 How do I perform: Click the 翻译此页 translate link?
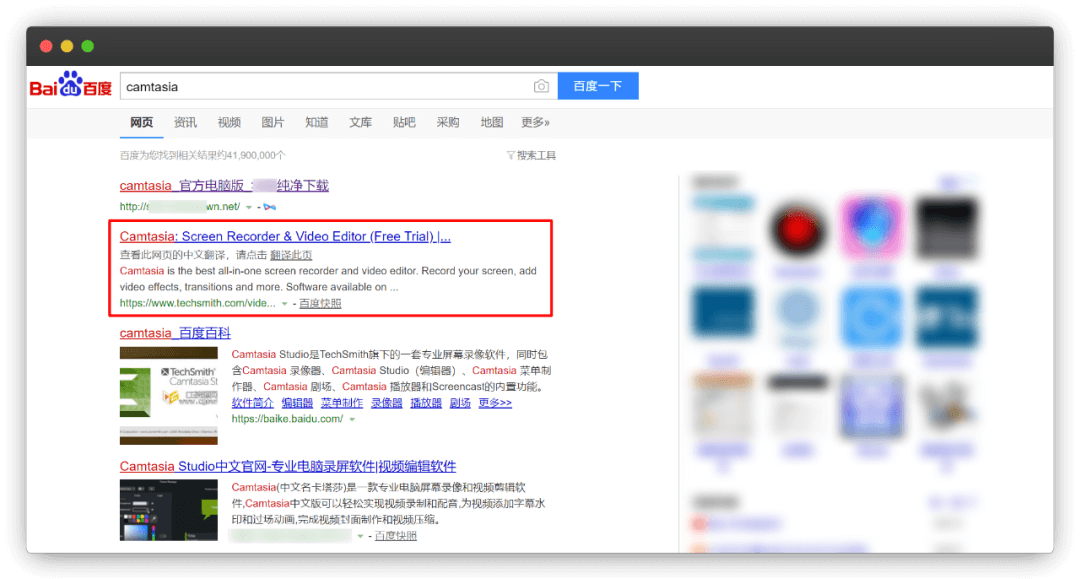(x=291, y=255)
